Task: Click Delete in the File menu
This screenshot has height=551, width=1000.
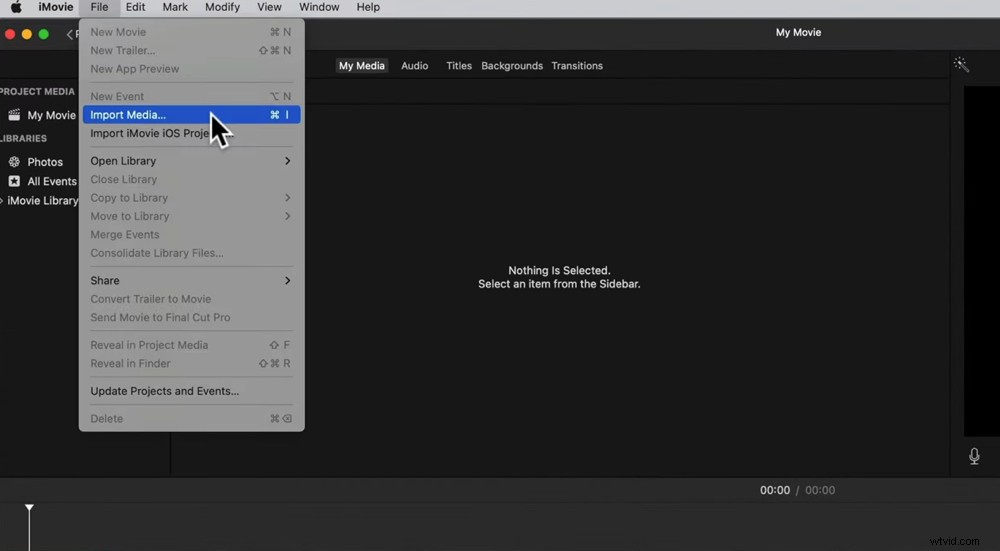Action: pyautogui.click(x=191, y=419)
